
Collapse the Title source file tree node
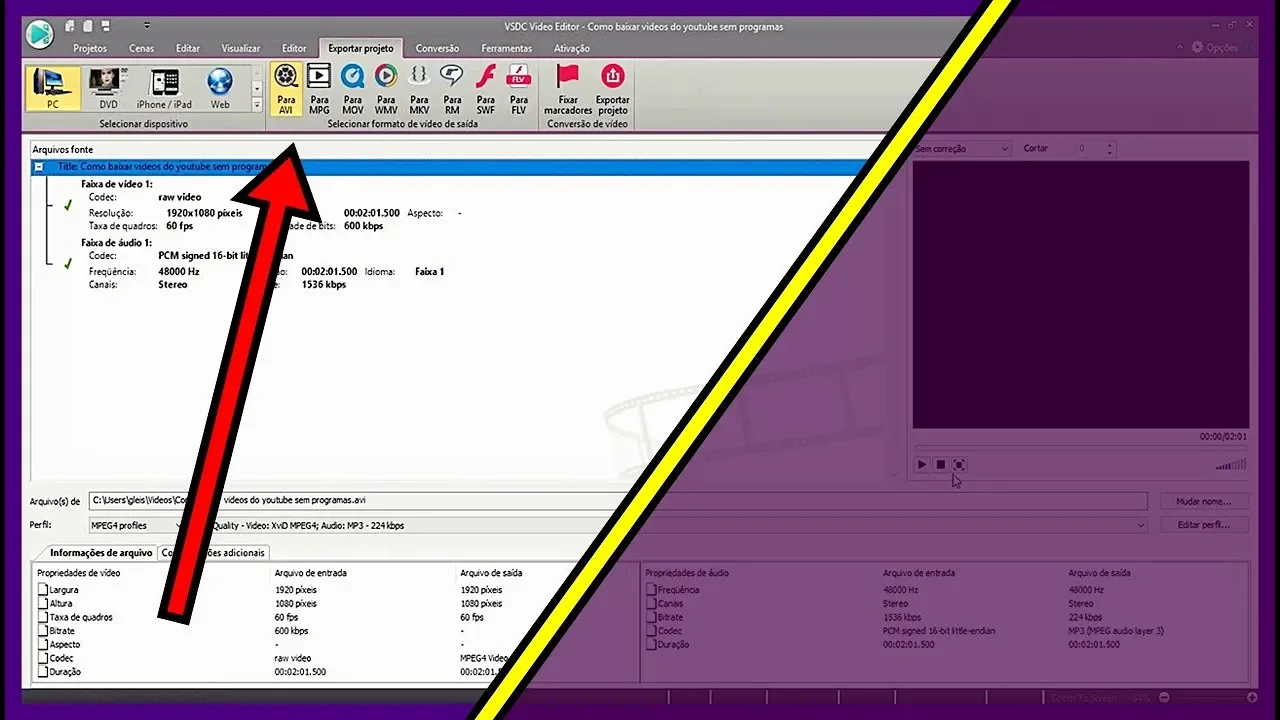39,167
